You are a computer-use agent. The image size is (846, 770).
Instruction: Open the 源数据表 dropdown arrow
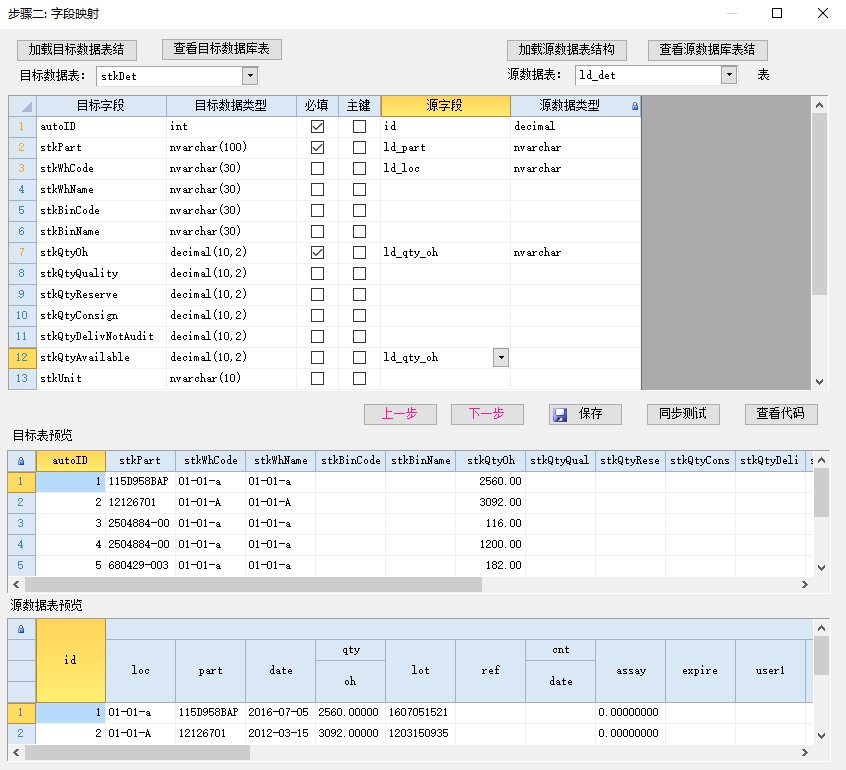(x=729, y=74)
